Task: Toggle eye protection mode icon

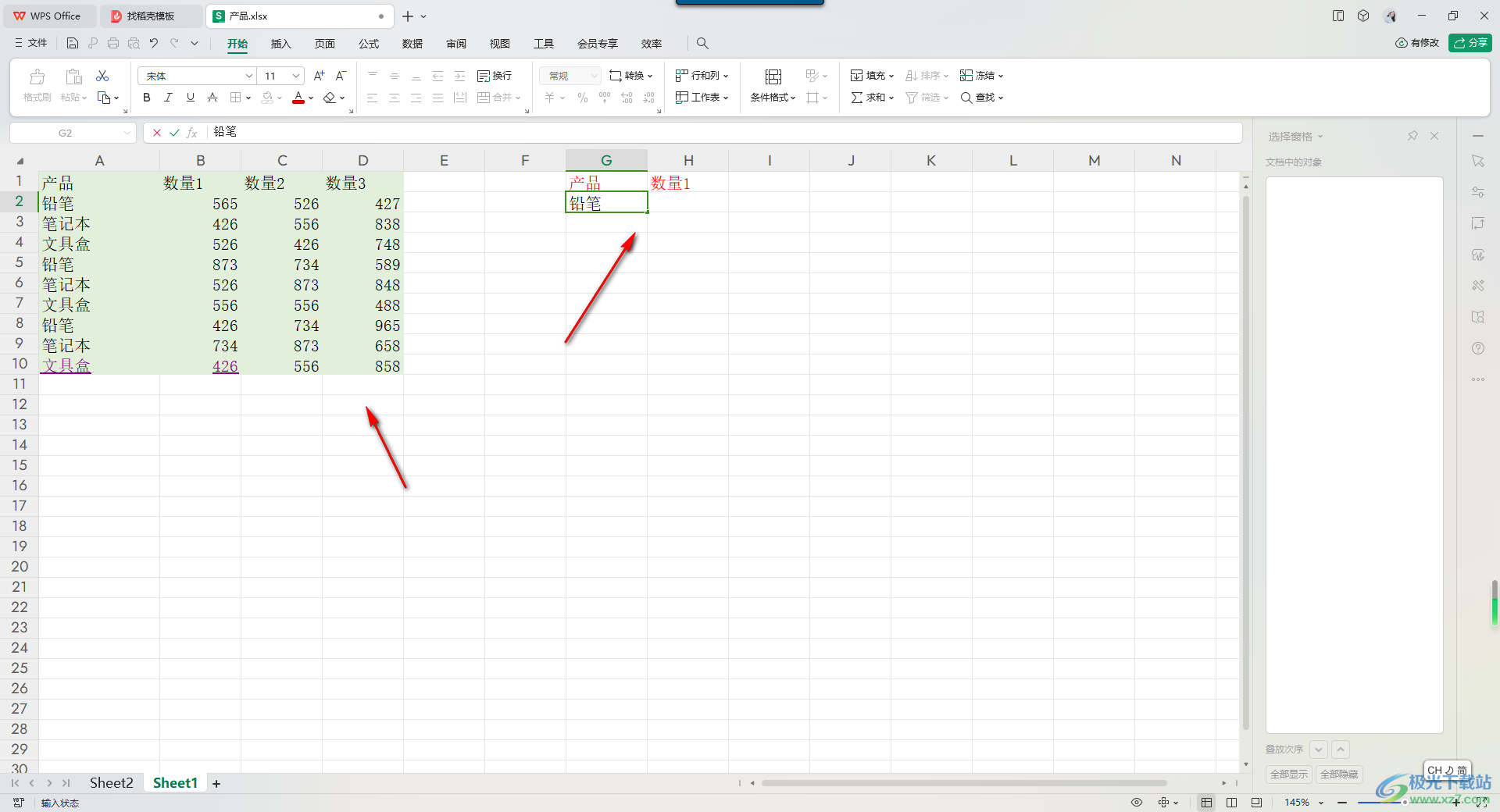Action: pyautogui.click(x=1137, y=803)
